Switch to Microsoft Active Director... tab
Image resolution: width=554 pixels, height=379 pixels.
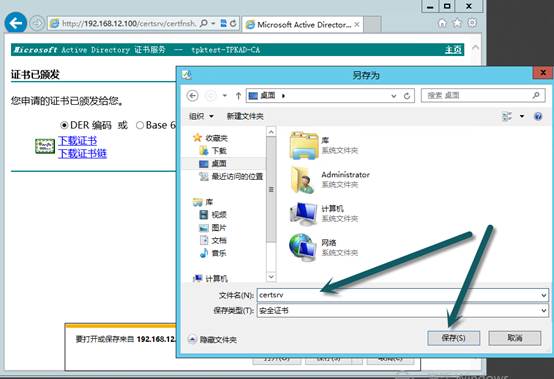click(x=303, y=24)
